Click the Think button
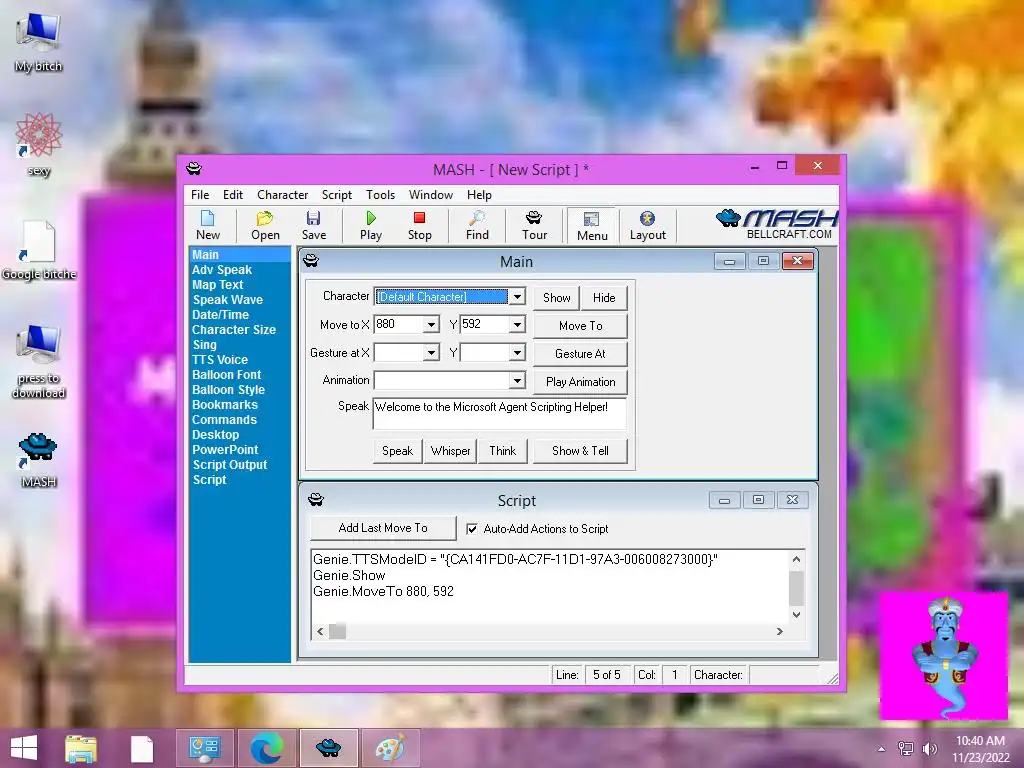Image resolution: width=1024 pixels, height=768 pixels. point(502,451)
